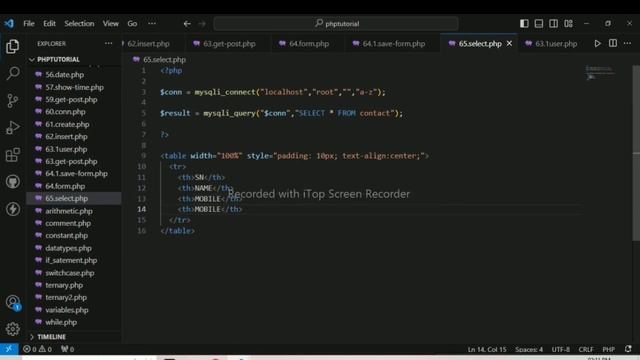Image resolution: width=640 pixels, height=360 pixels.
Task: Open the Edit menu
Action: tap(49, 24)
